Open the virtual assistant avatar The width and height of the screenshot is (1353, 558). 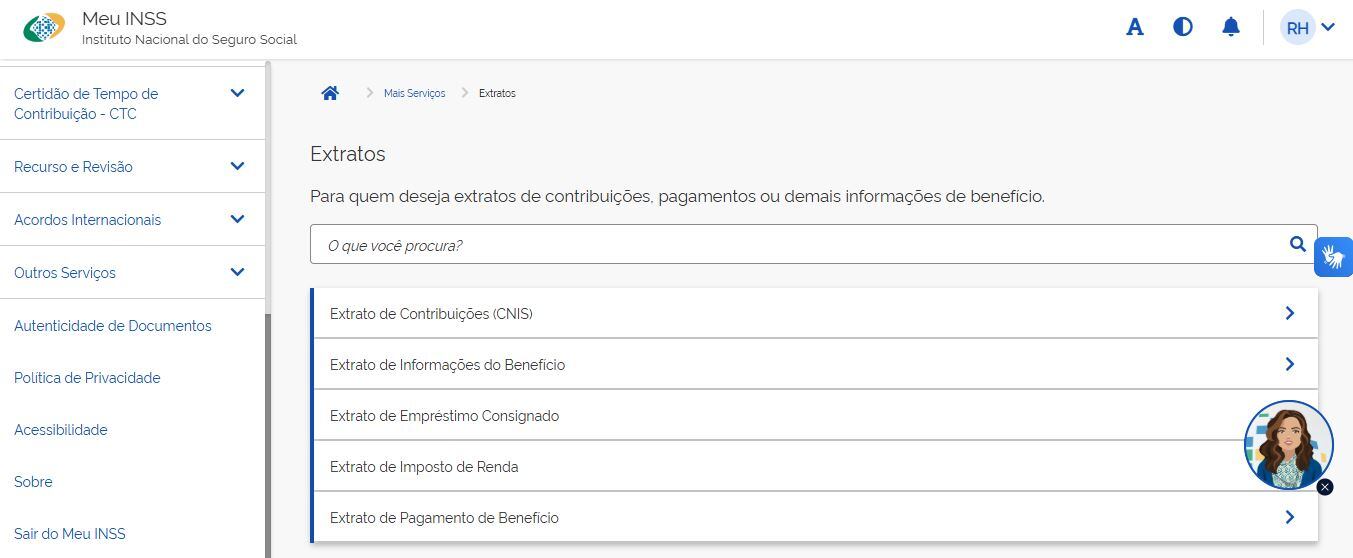pyautogui.click(x=1287, y=444)
